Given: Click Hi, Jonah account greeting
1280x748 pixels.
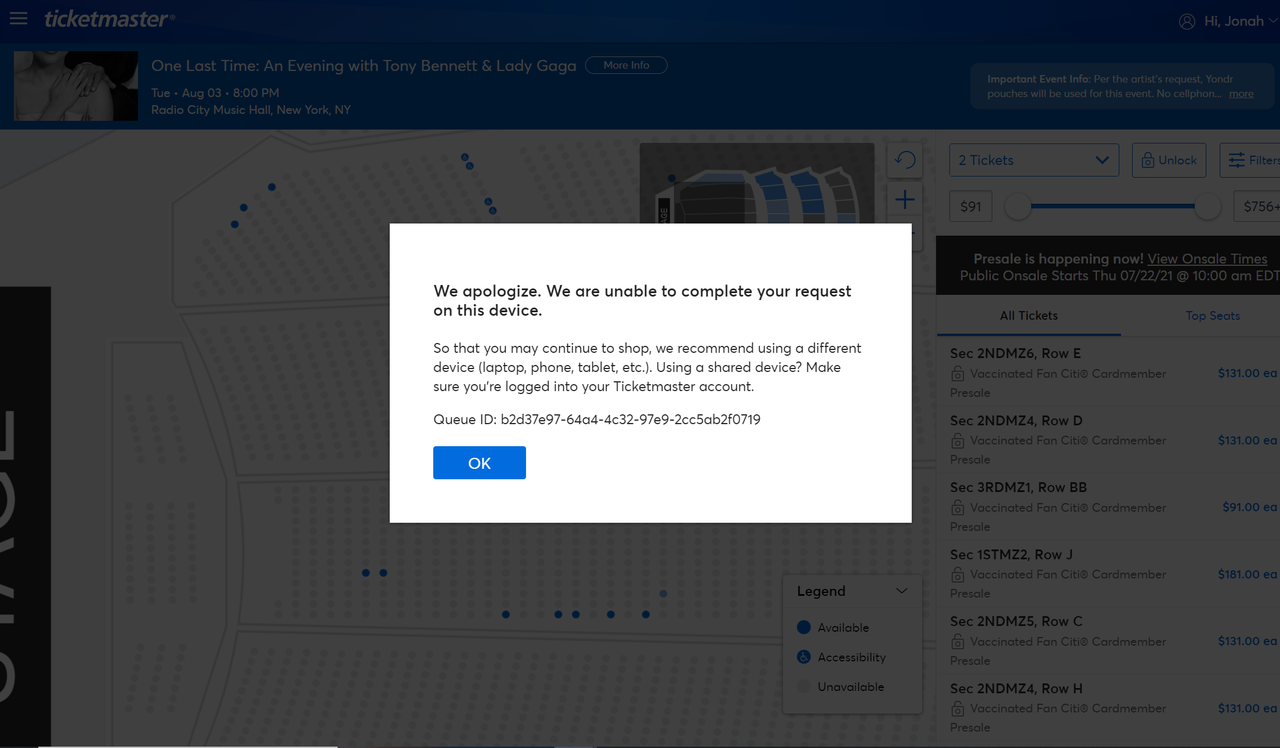Looking at the screenshot, I should tap(1234, 21).
